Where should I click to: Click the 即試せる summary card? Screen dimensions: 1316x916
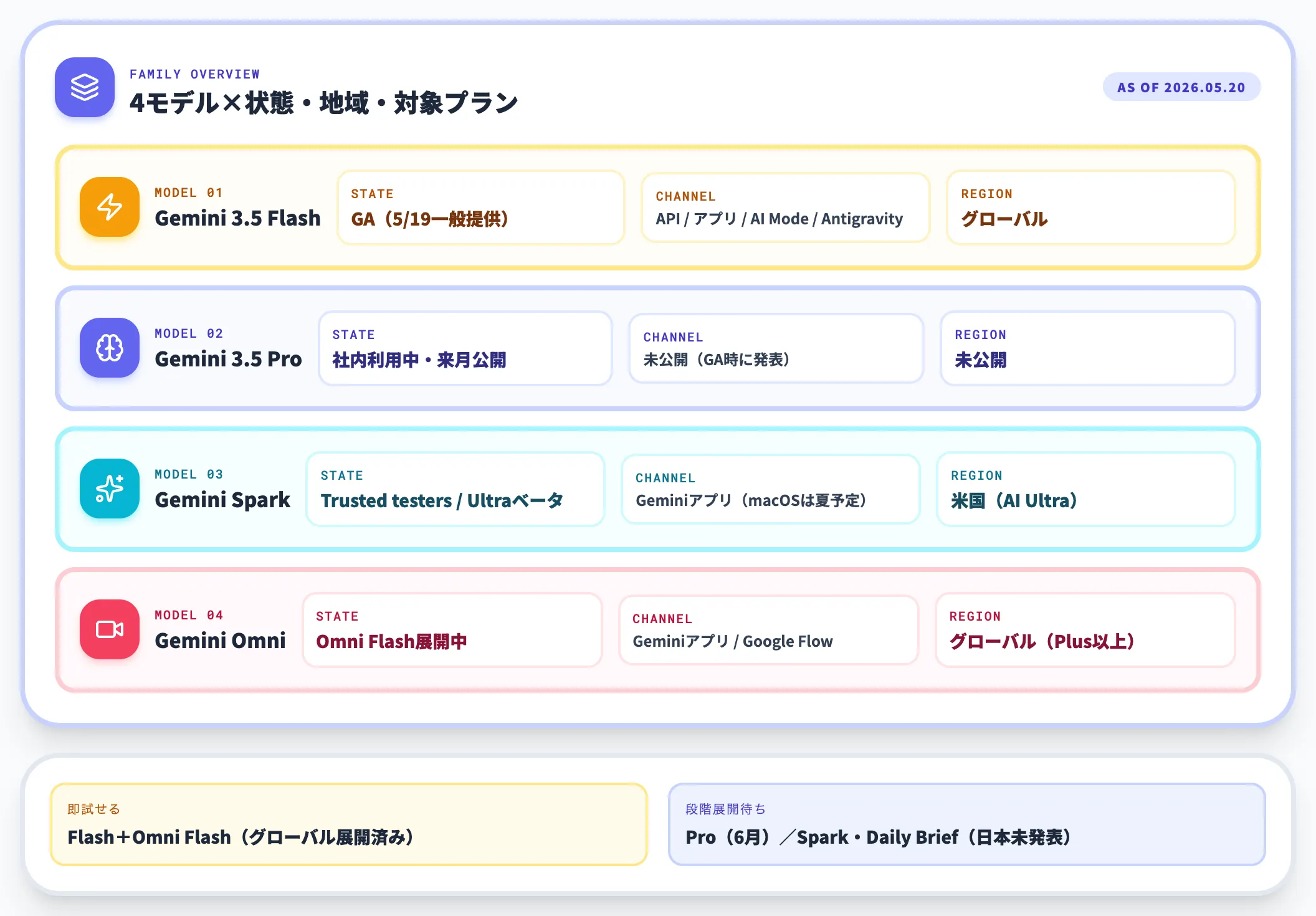349,824
